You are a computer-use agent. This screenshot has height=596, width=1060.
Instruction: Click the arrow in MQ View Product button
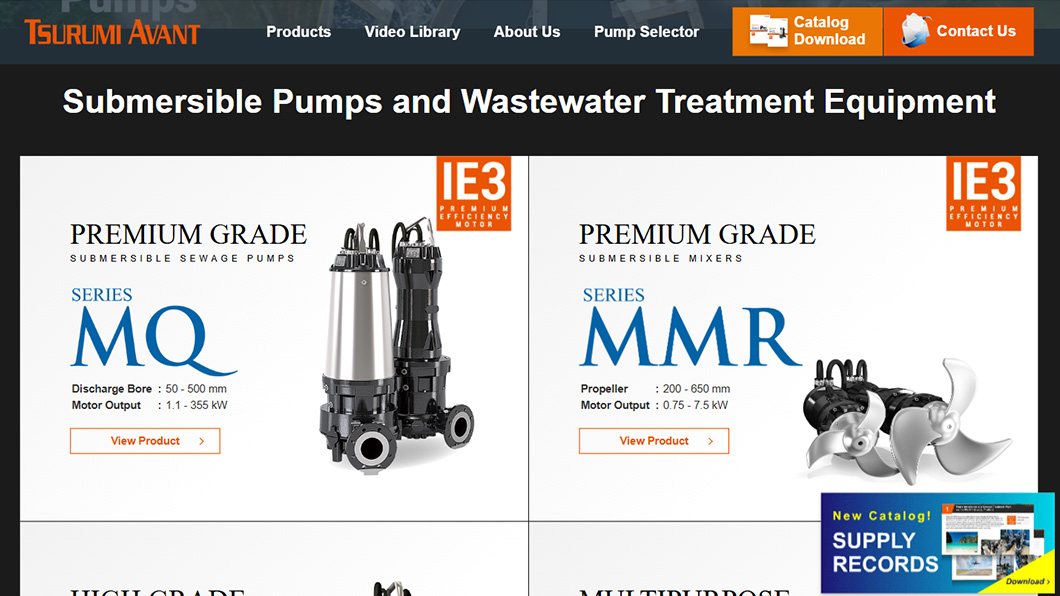click(201, 441)
